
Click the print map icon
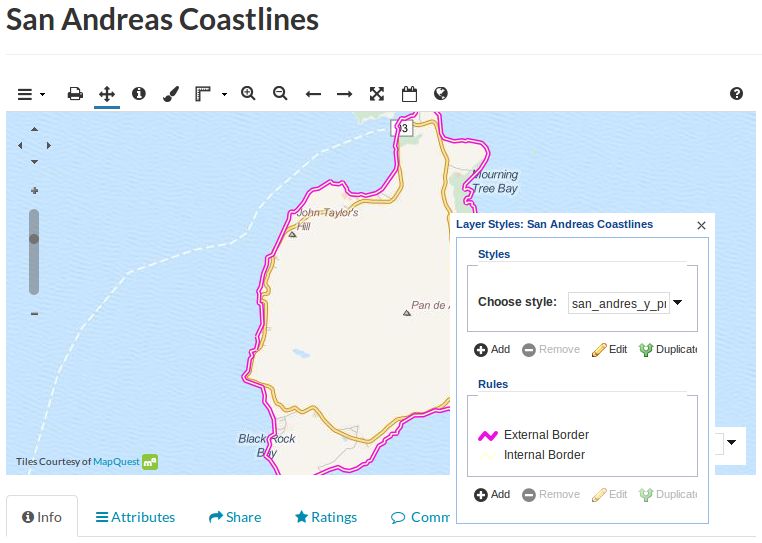(x=75, y=93)
